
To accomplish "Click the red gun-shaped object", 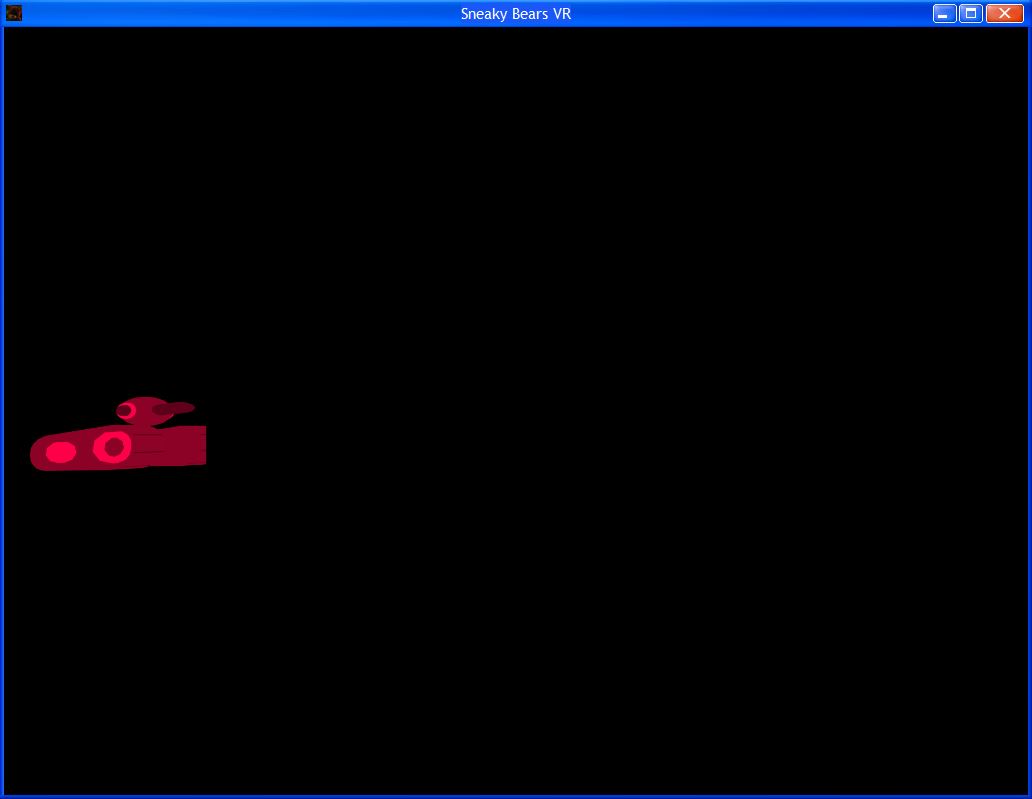I will pyautogui.click(x=118, y=434).
